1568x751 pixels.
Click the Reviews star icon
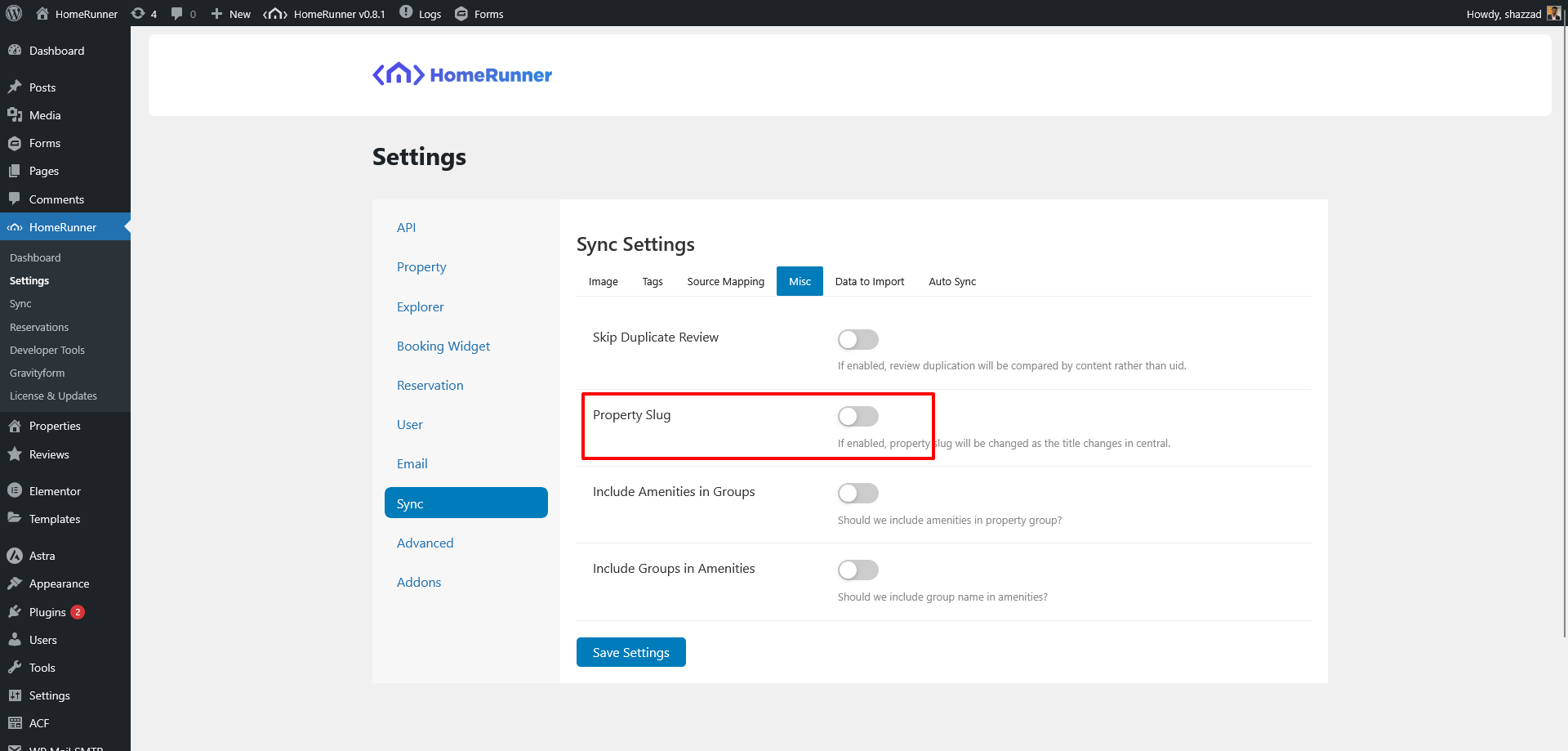(x=15, y=454)
